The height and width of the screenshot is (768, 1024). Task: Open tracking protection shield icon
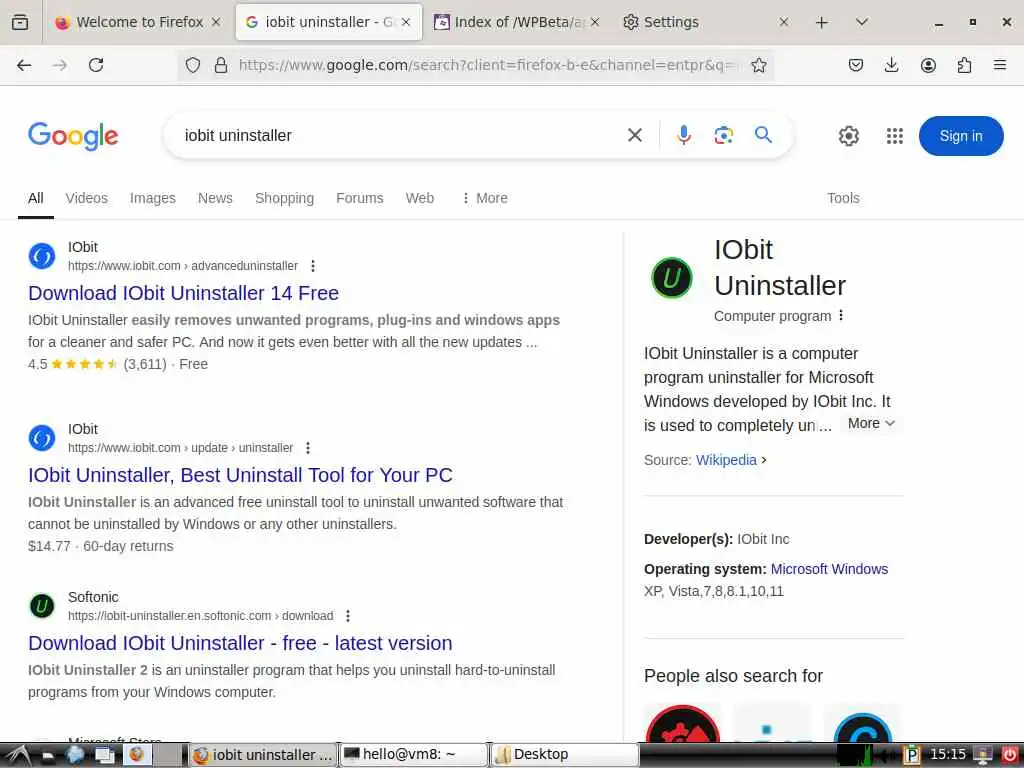pos(193,65)
